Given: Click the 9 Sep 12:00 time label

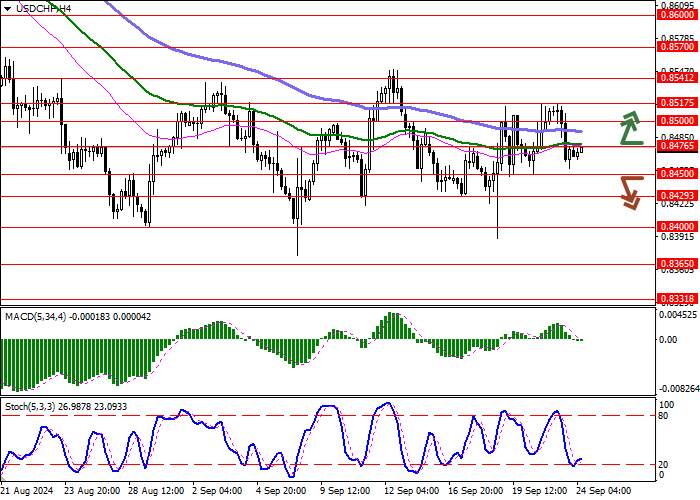Looking at the screenshot, I should (346, 491).
